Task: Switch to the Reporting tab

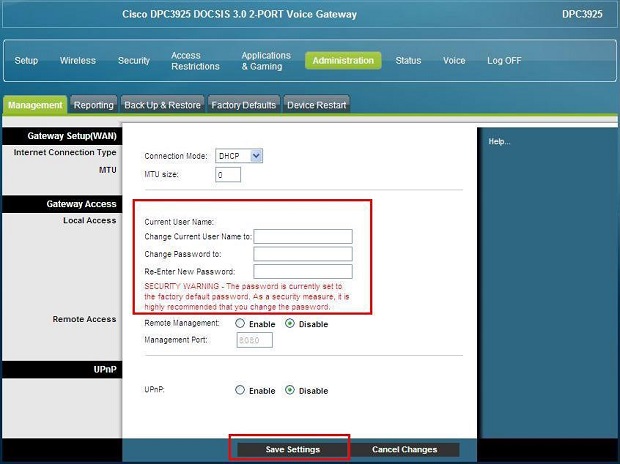Action: 94,105
